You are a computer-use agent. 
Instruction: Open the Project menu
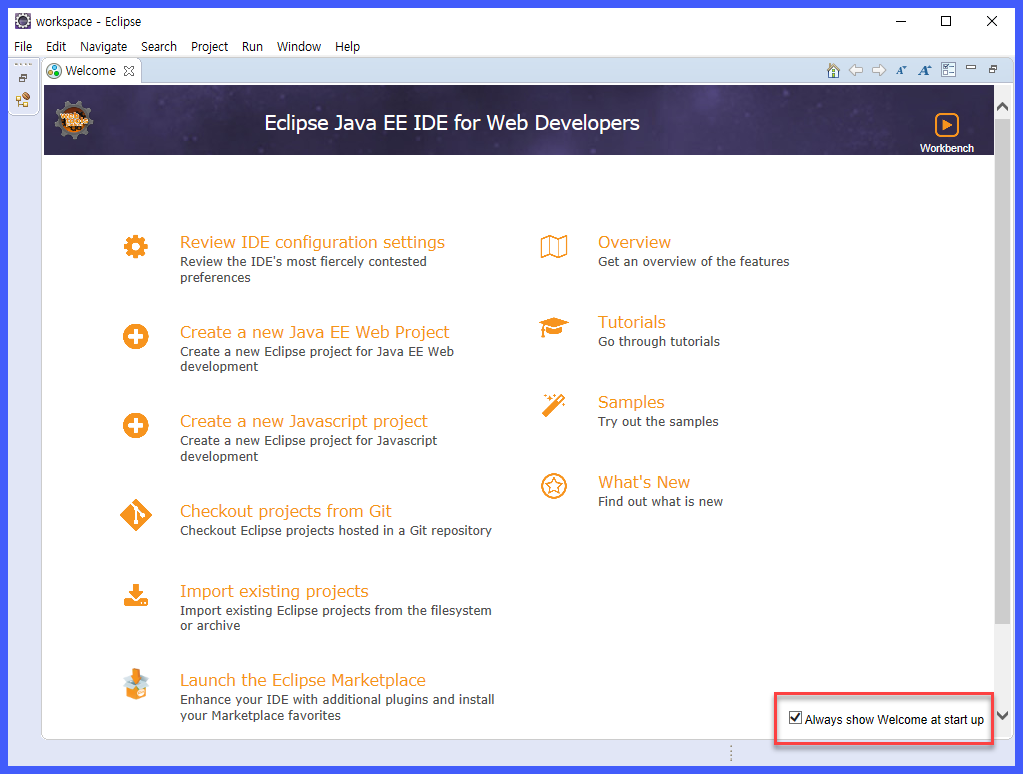[209, 46]
